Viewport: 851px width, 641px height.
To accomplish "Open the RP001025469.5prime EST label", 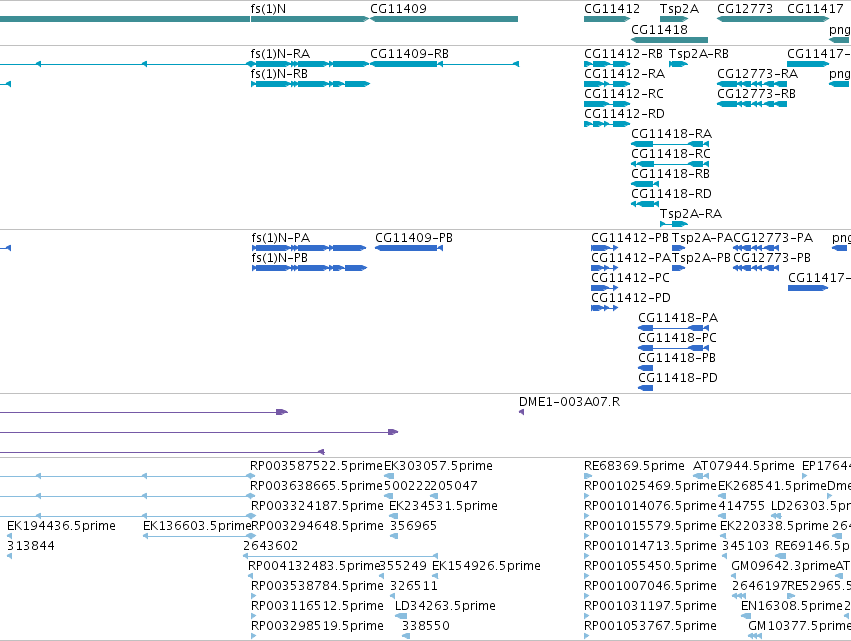I will pyautogui.click(x=650, y=485).
